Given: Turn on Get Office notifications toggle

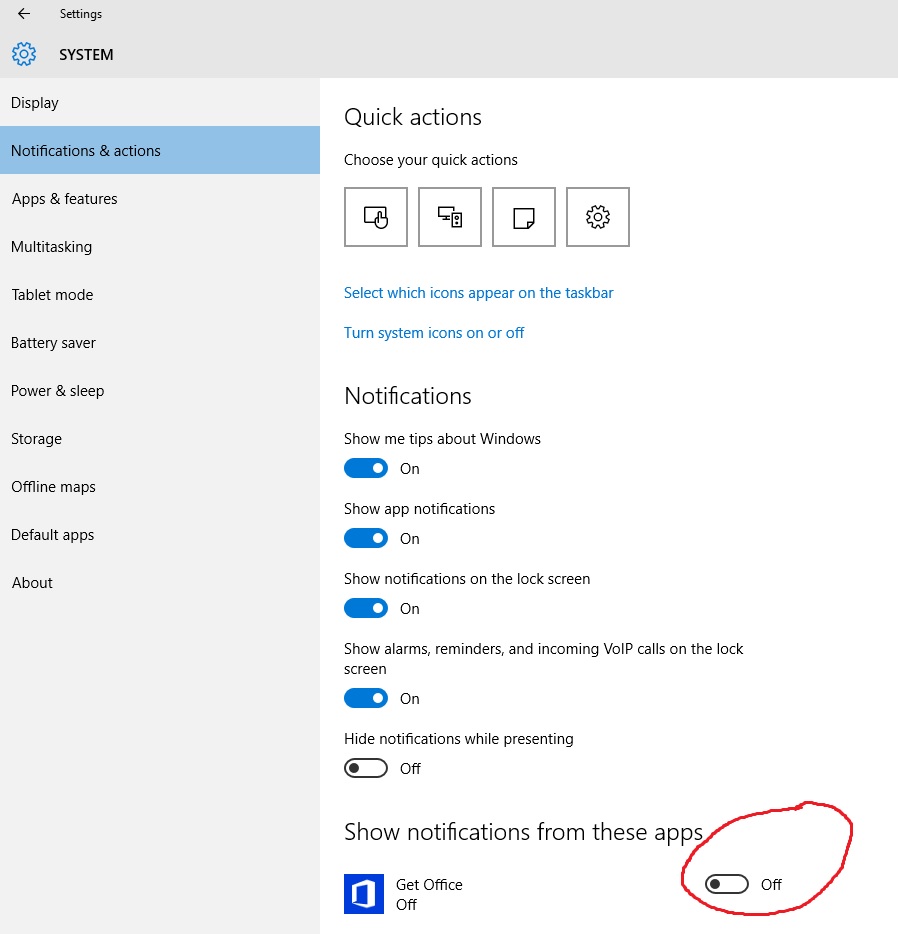Looking at the screenshot, I should [x=726, y=884].
